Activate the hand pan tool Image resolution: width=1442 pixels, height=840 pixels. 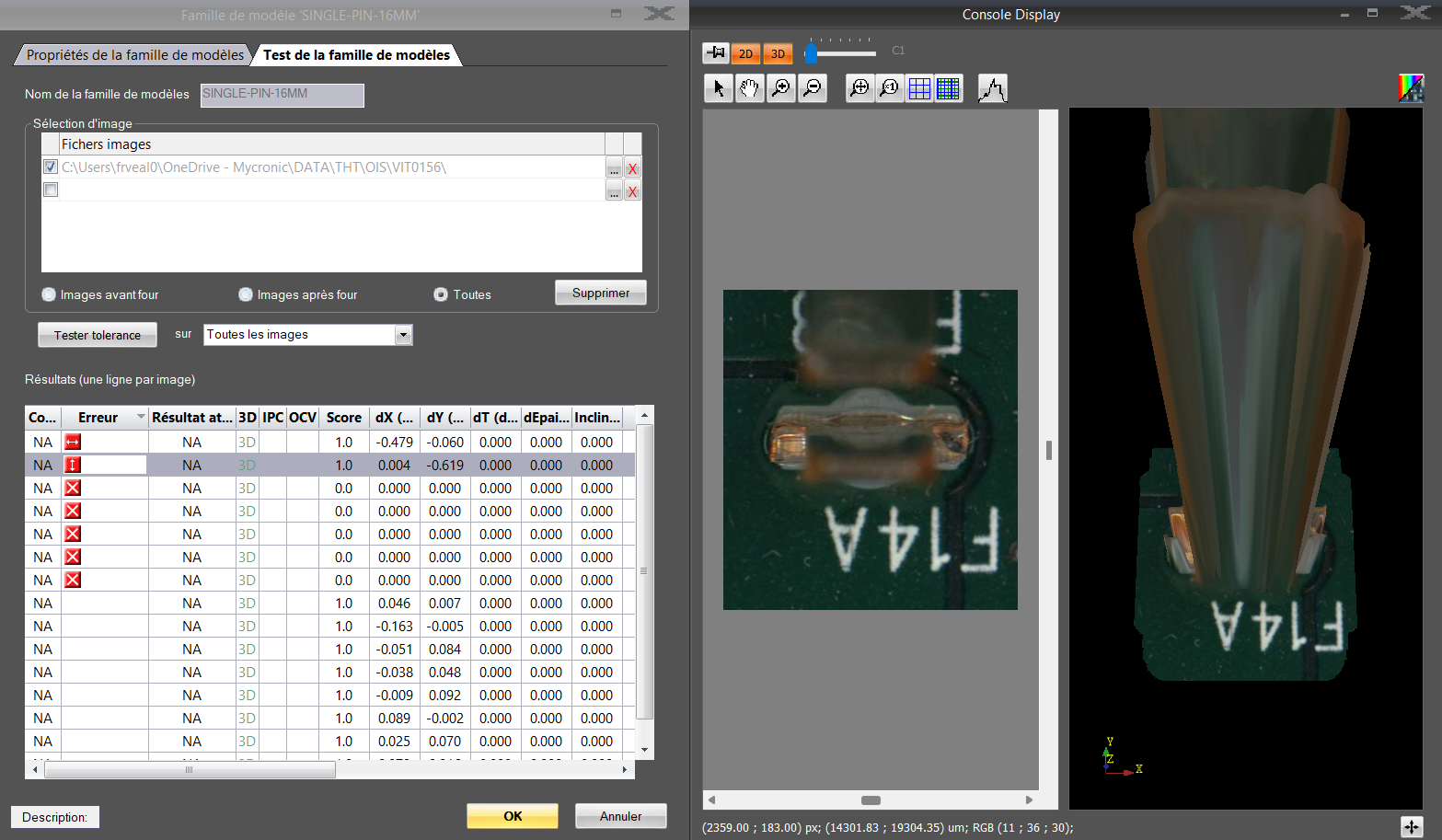[x=750, y=88]
